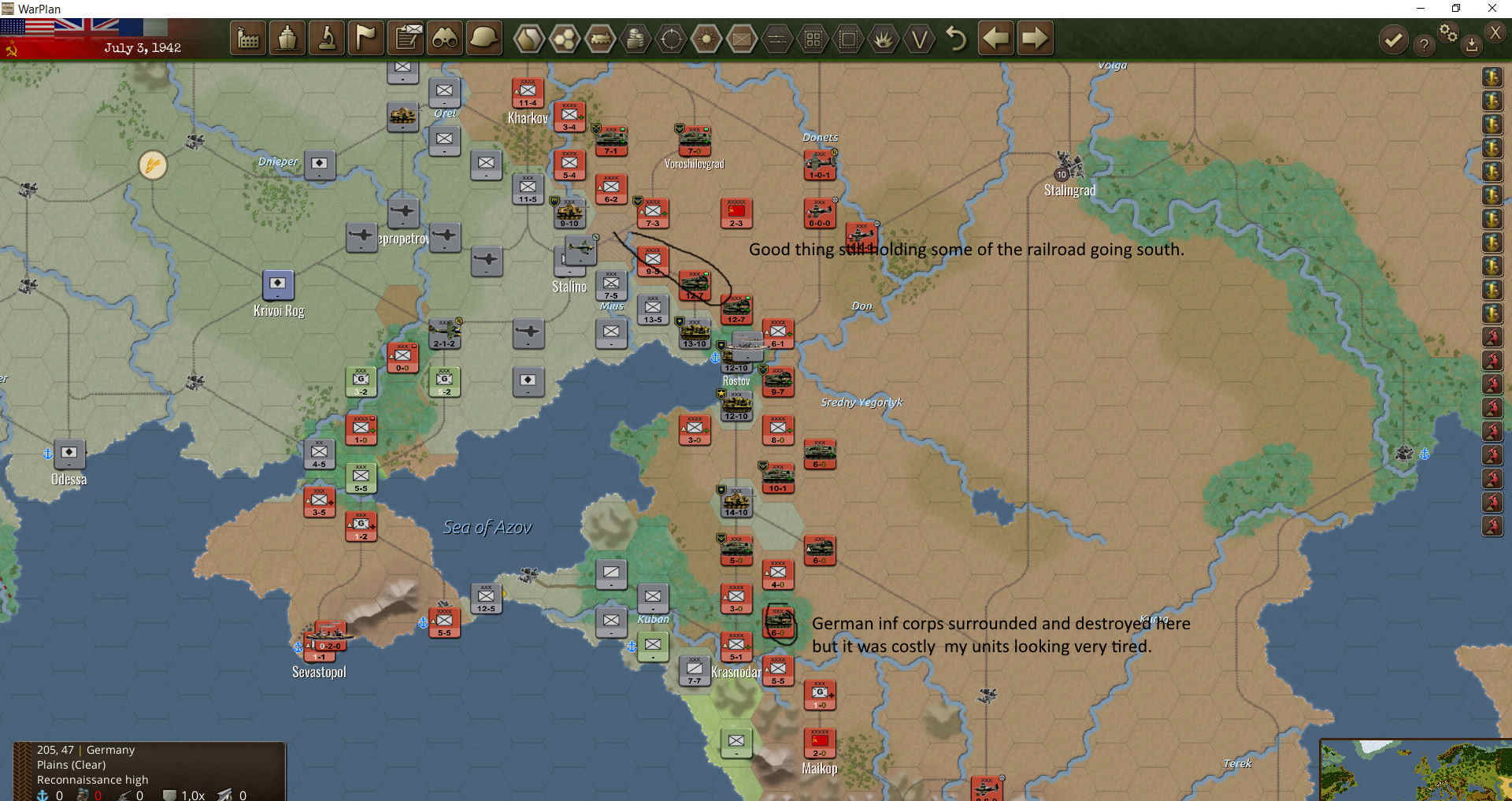Select the Soviet 2-0 HQ at Maikop
This screenshot has width=1512, height=801.
click(819, 743)
